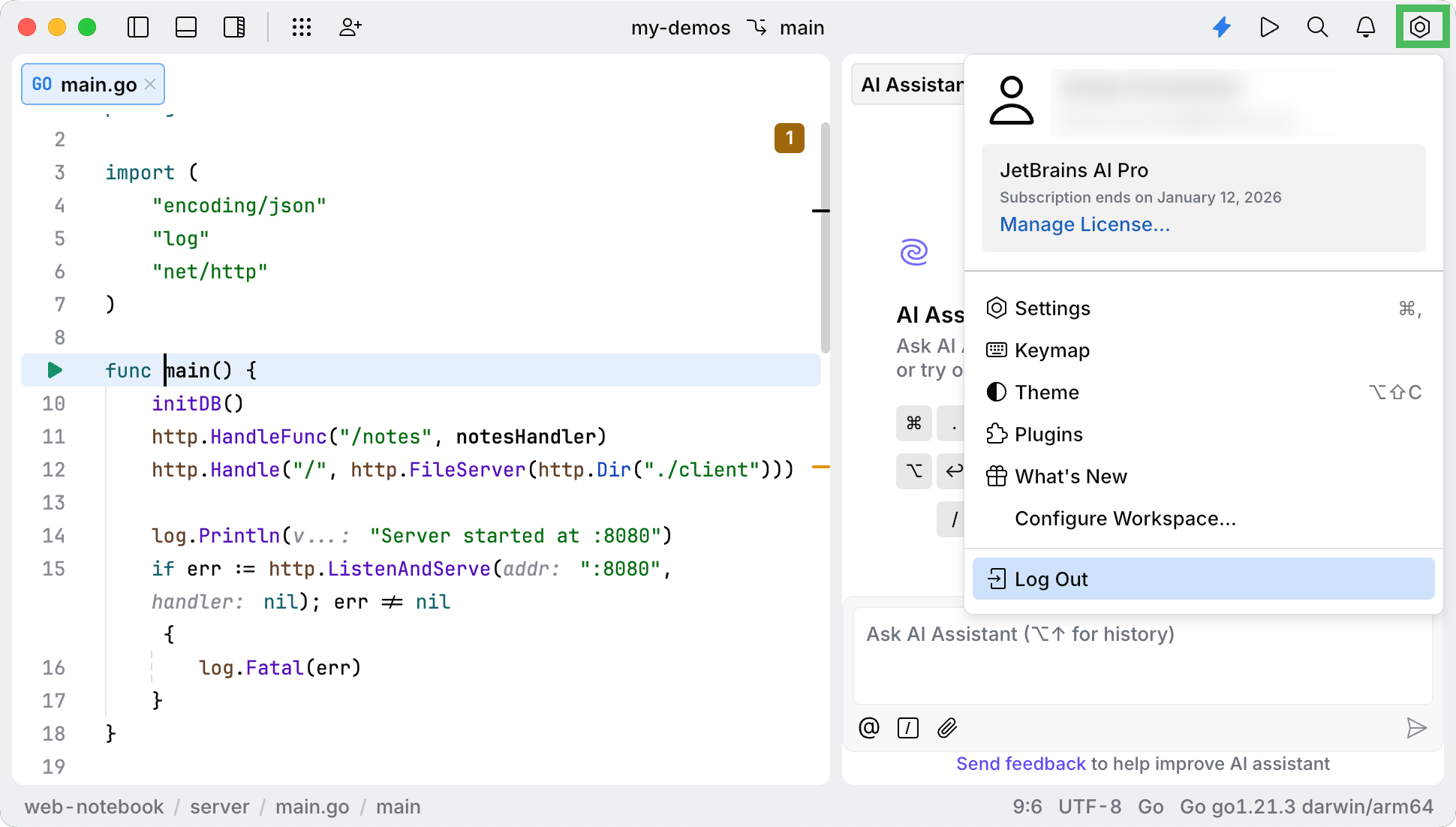1456x827 pixels.
Task: Open Theme from the settings menu
Action: point(1047,392)
